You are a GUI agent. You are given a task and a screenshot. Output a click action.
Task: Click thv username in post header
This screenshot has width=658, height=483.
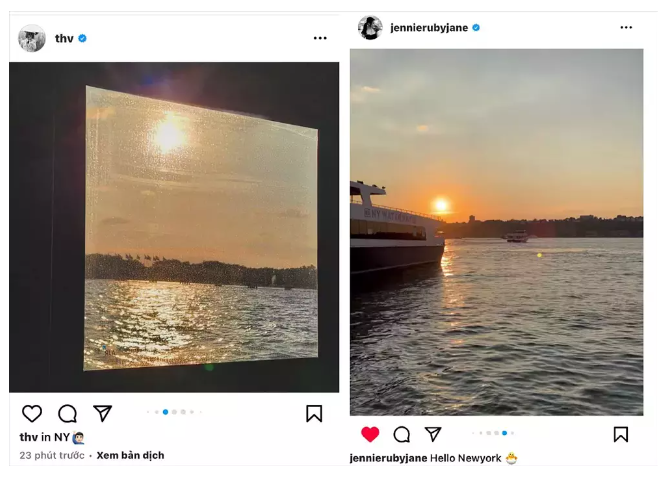[64, 38]
